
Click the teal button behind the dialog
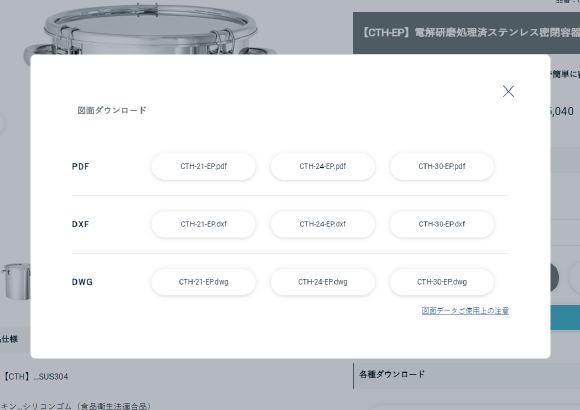point(565,317)
